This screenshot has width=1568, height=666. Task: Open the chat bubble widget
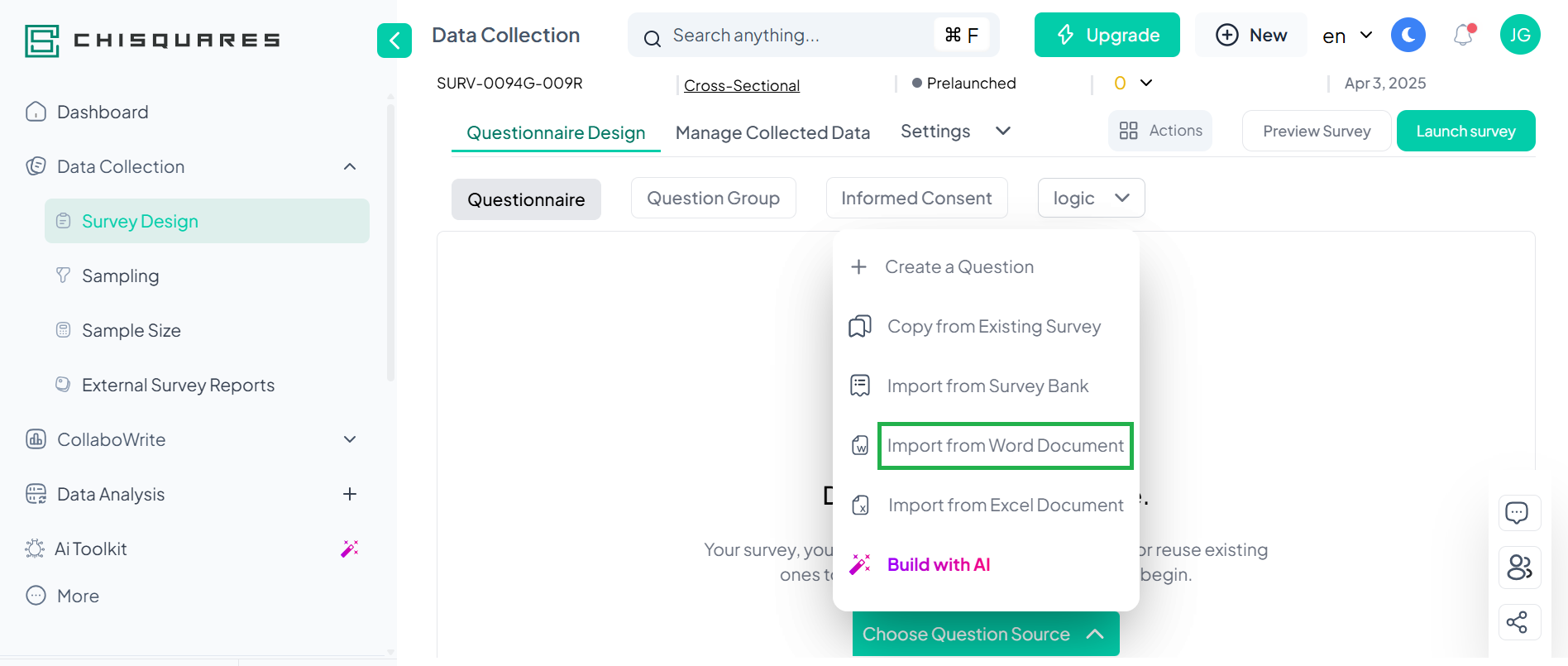[1520, 513]
